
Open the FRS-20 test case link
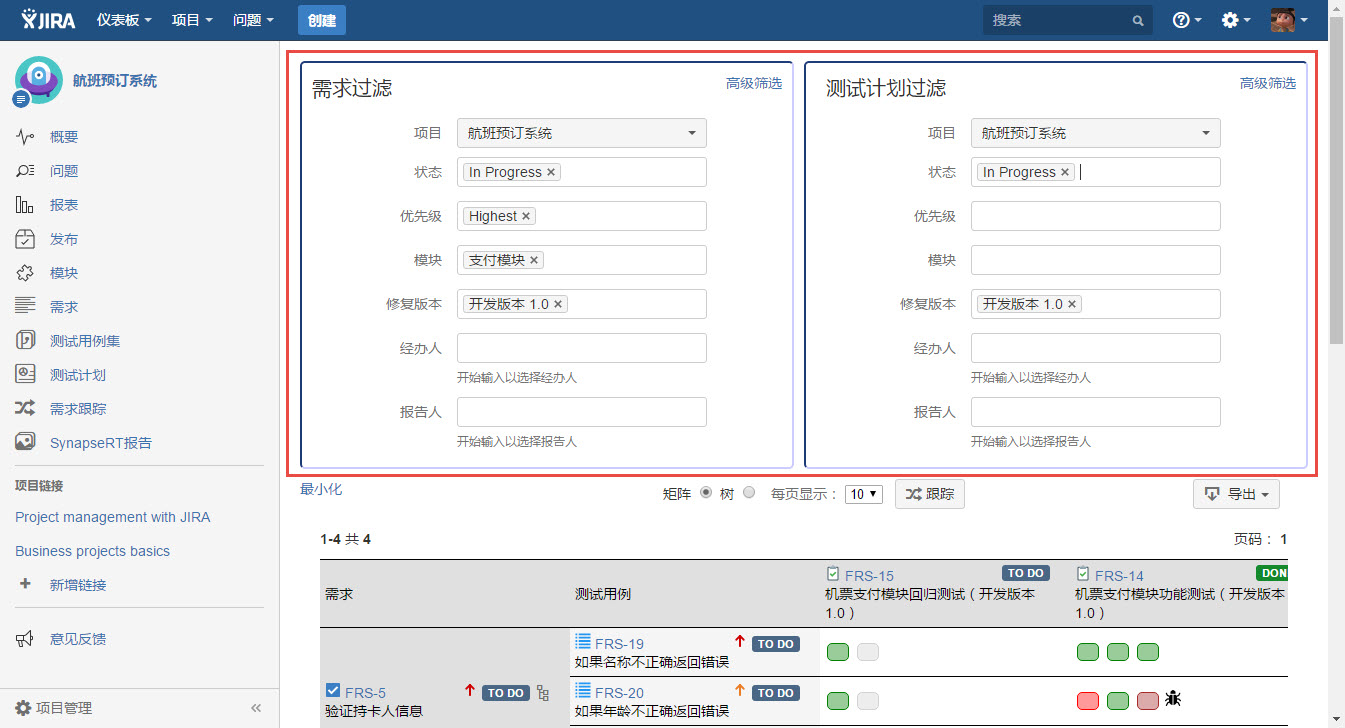click(619, 693)
